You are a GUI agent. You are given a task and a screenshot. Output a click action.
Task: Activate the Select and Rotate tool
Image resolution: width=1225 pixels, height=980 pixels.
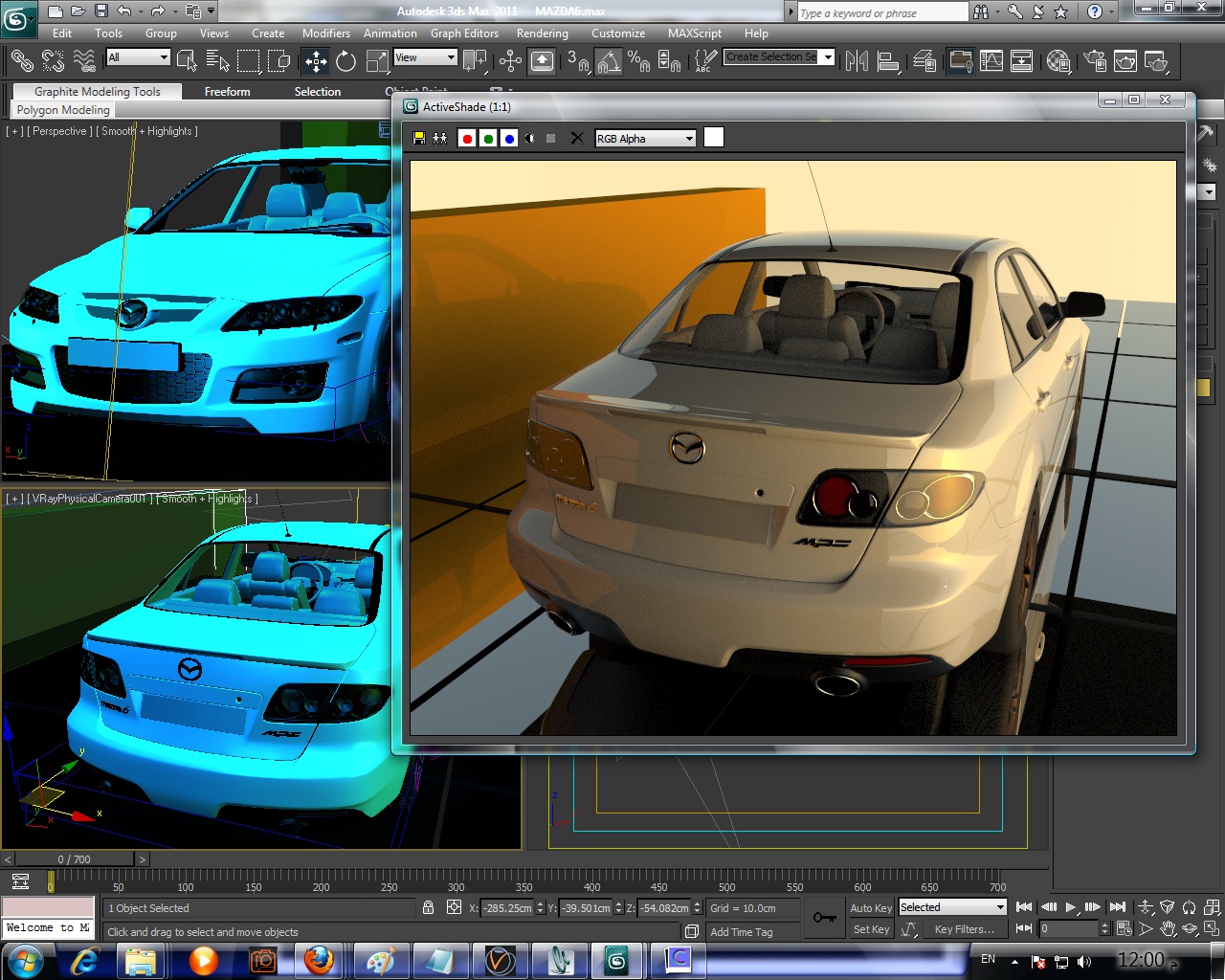click(345, 61)
